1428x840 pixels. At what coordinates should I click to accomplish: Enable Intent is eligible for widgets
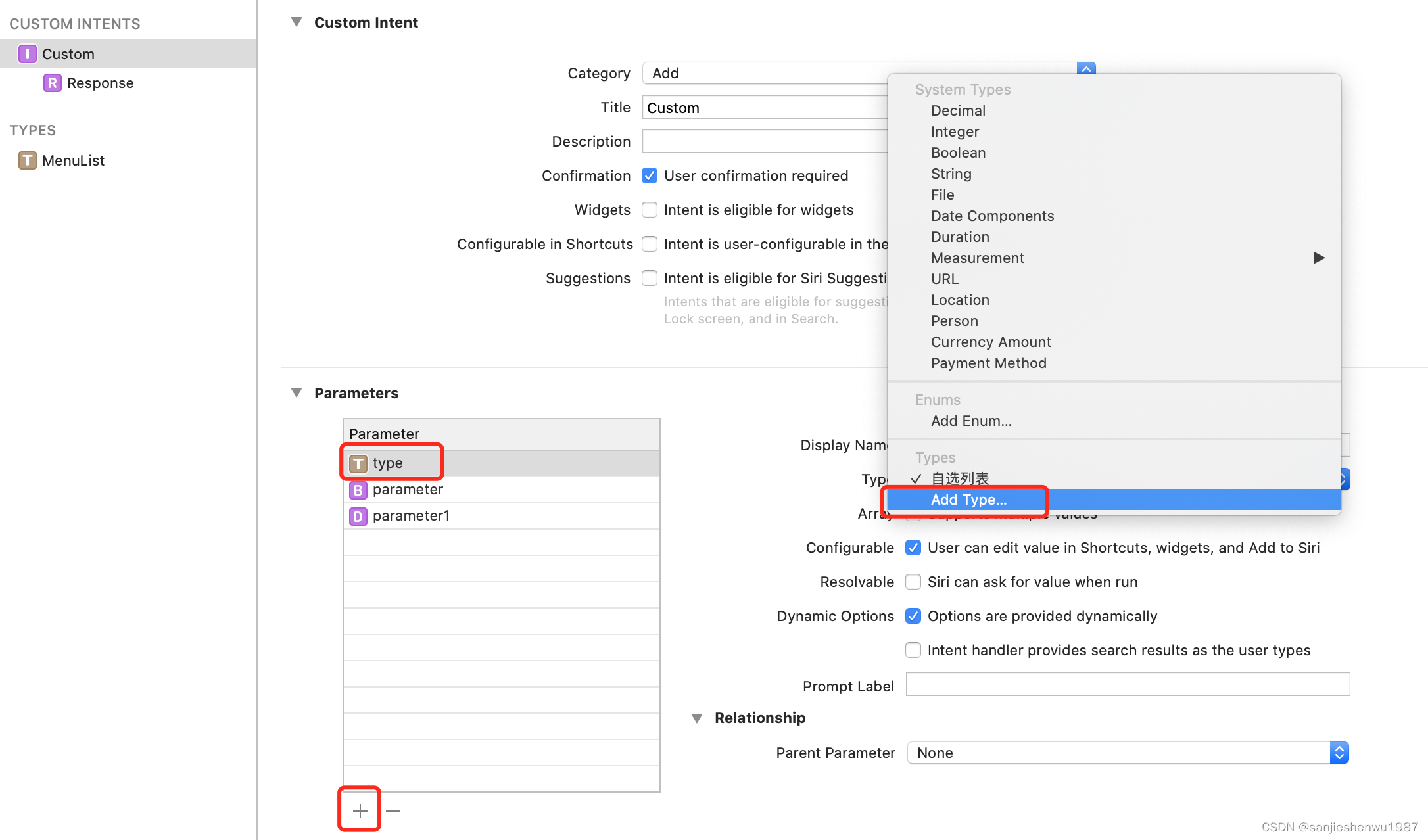650,210
